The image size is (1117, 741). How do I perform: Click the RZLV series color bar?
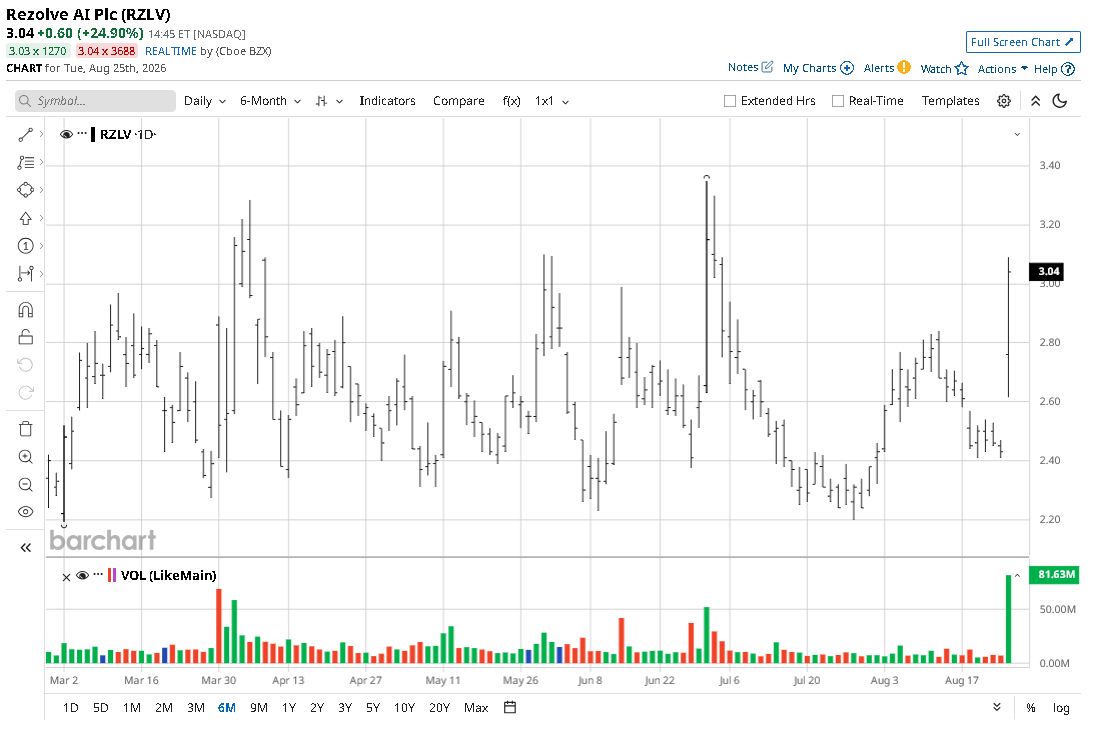pos(93,135)
